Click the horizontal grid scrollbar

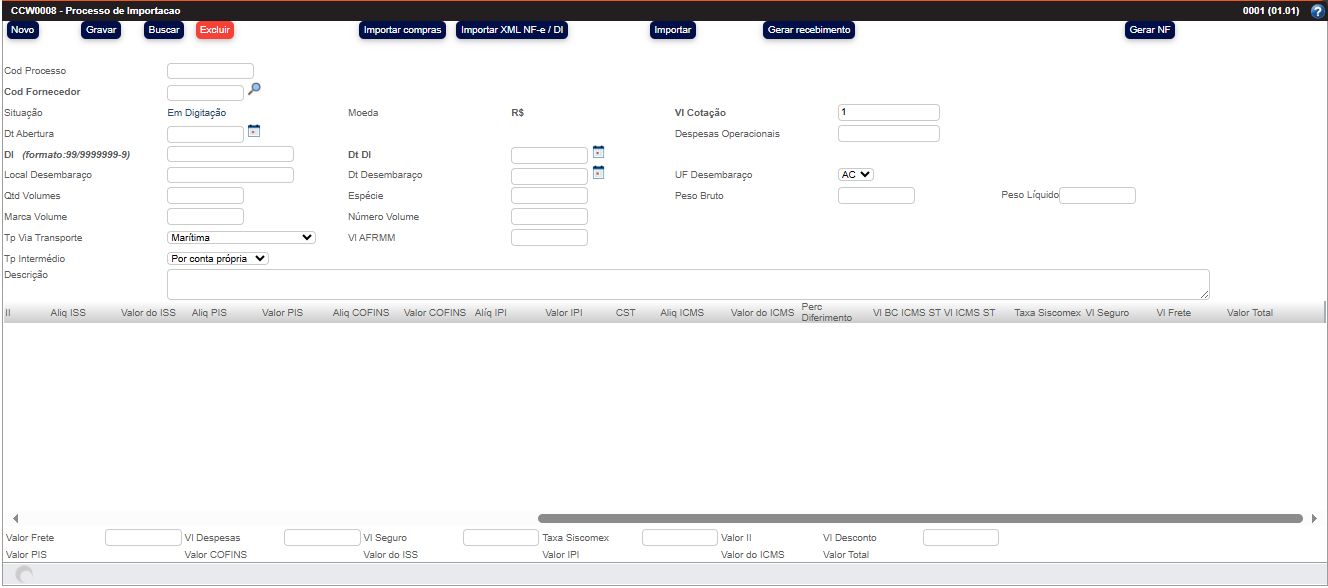point(920,518)
